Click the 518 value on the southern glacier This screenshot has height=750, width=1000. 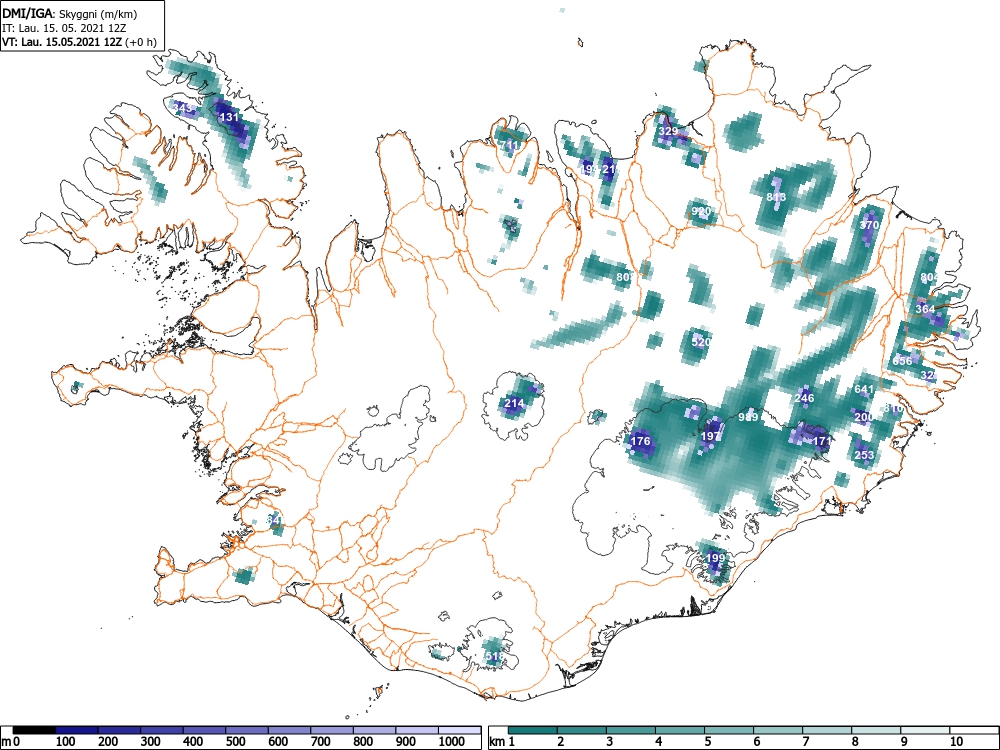coord(495,656)
